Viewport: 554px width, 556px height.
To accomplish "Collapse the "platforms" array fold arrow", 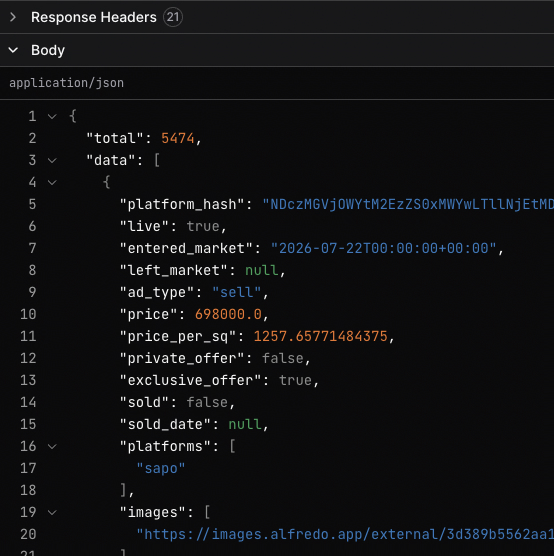I will coord(52,446).
